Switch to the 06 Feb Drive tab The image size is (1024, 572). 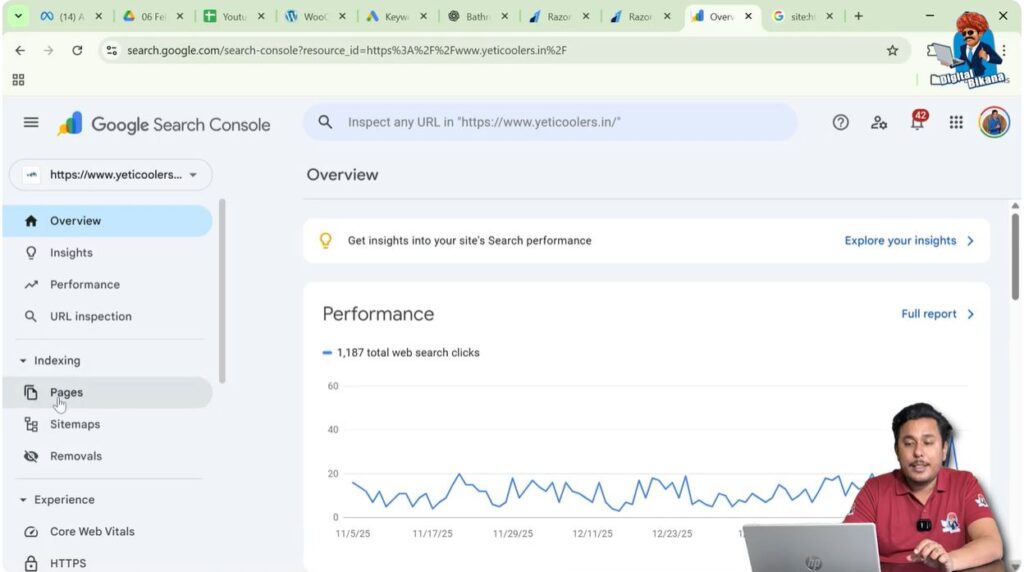pyautogui.click(x=153, y=16)
